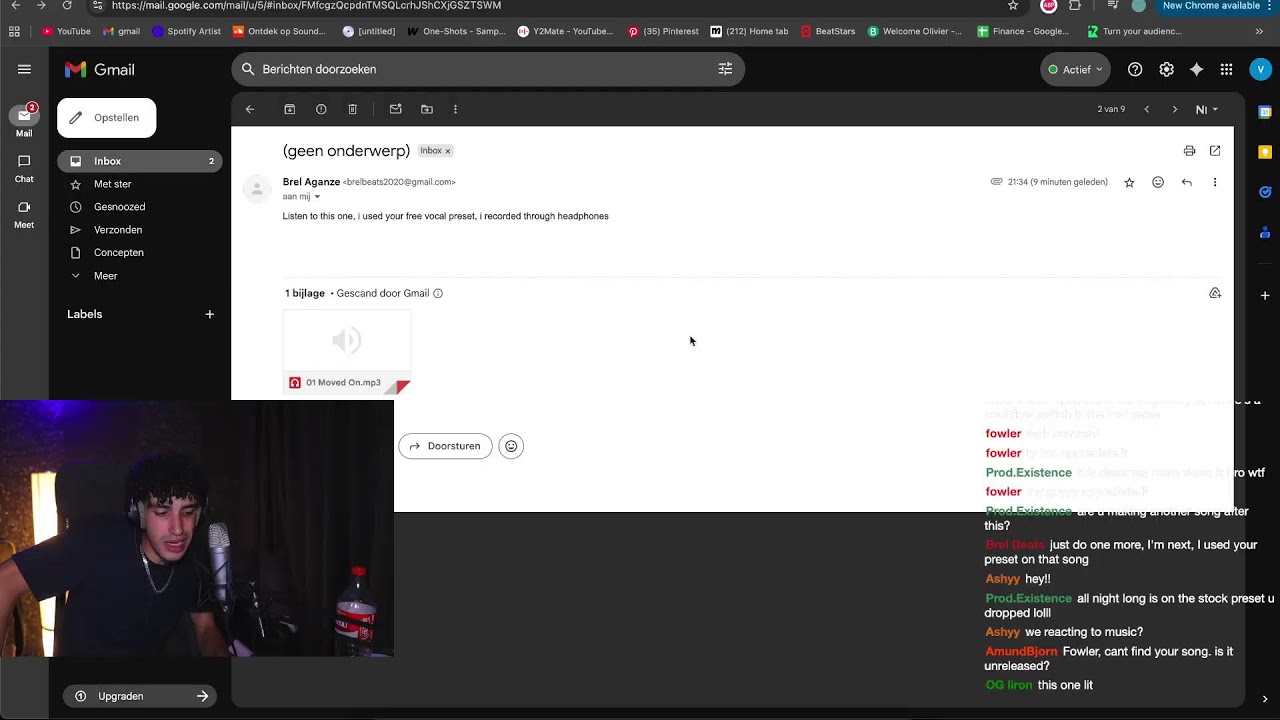Add all attachments to Drive
Screen dimensions: 1280x720
1215,293
